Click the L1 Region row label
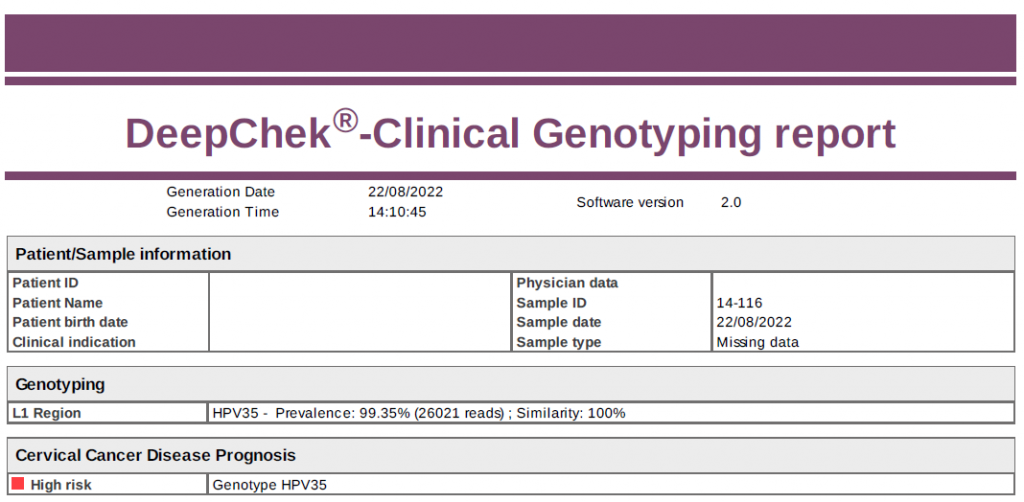The height and width of the screenshot is (502, 1024). 47,412
